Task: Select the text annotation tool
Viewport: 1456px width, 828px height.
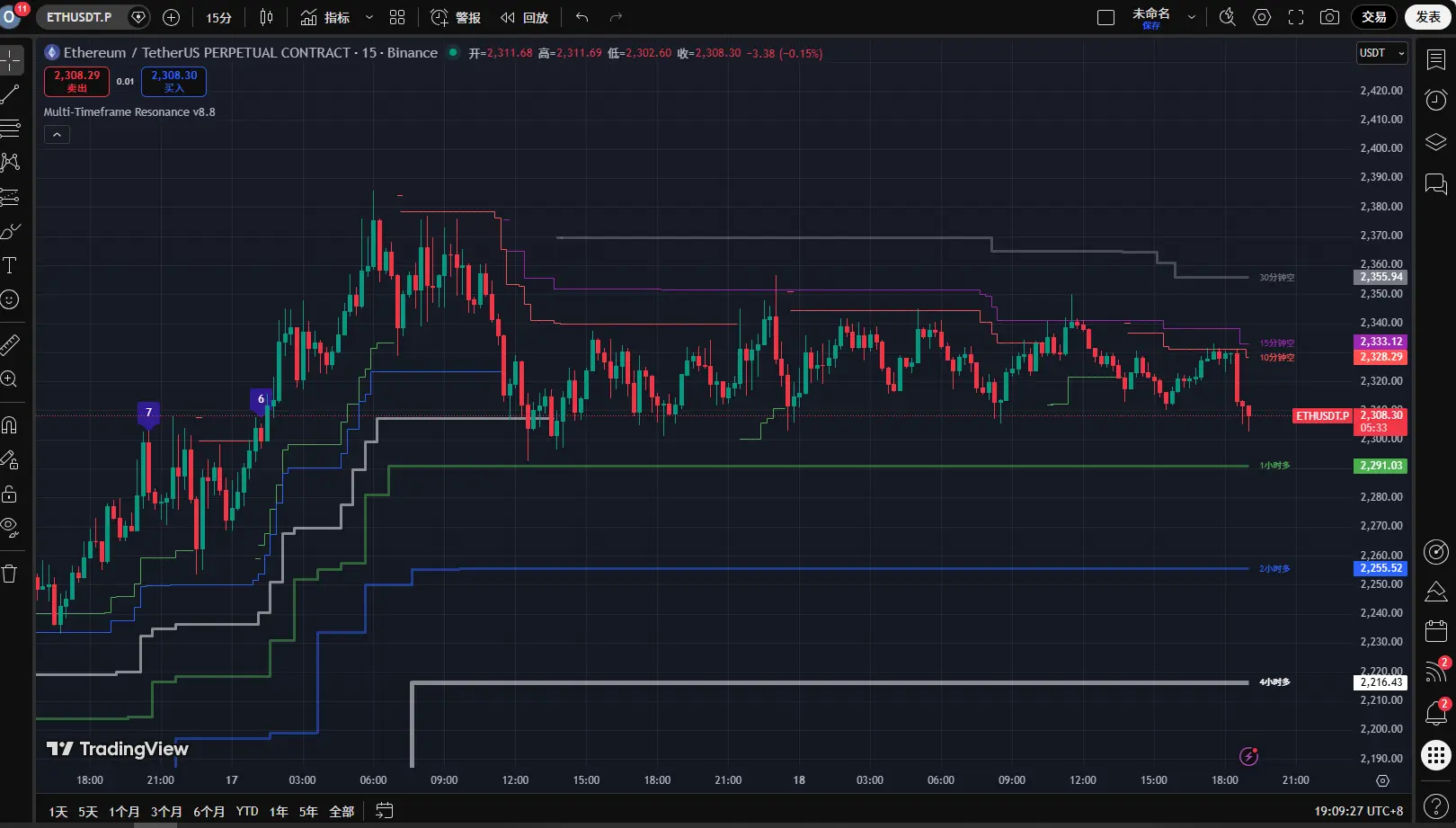Action: 11,265
